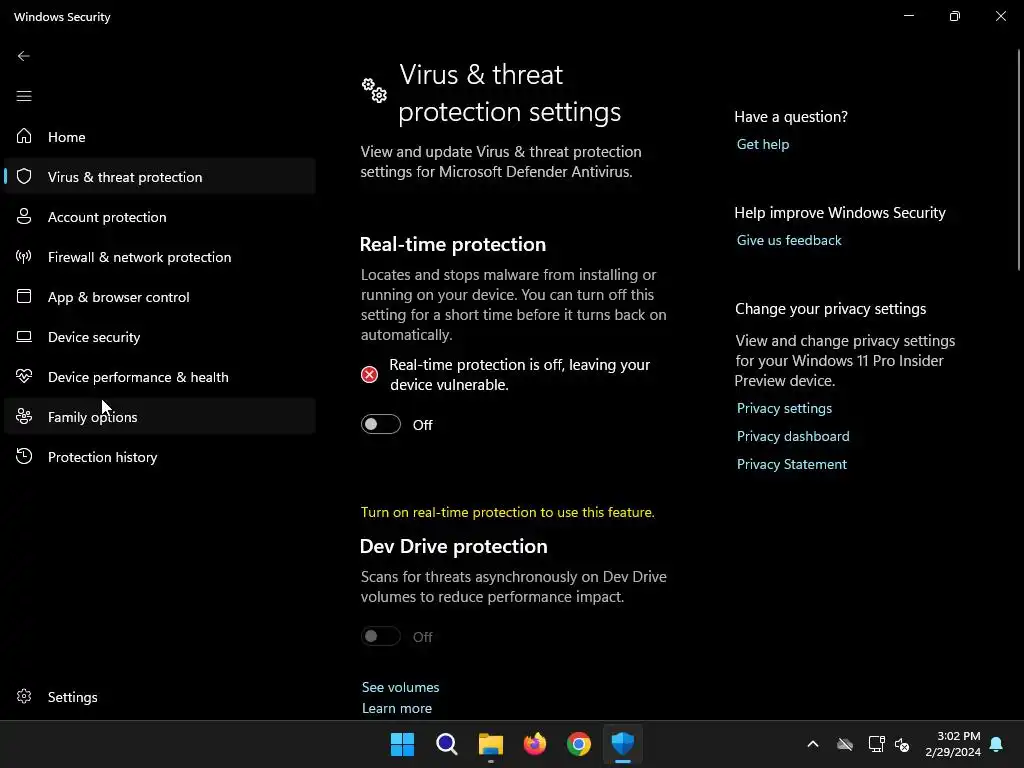
Task: Click the Family options people icon
Action: [x=24, y=416]
